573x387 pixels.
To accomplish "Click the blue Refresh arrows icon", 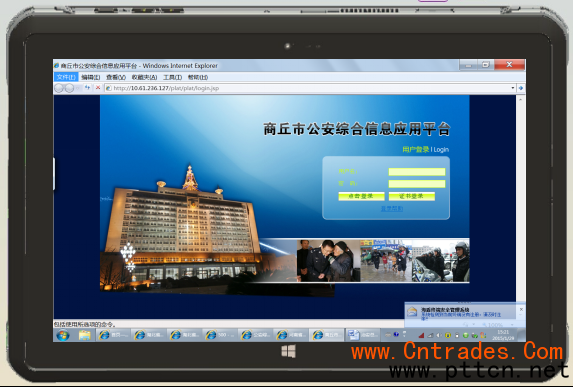I will coord(87,88).
